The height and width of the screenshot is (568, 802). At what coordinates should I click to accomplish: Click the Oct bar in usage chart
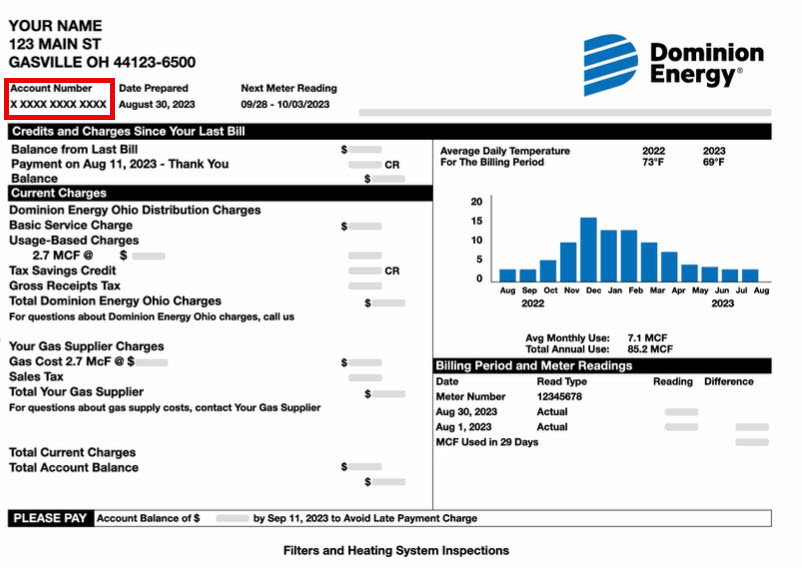click(x=548, y=270)
